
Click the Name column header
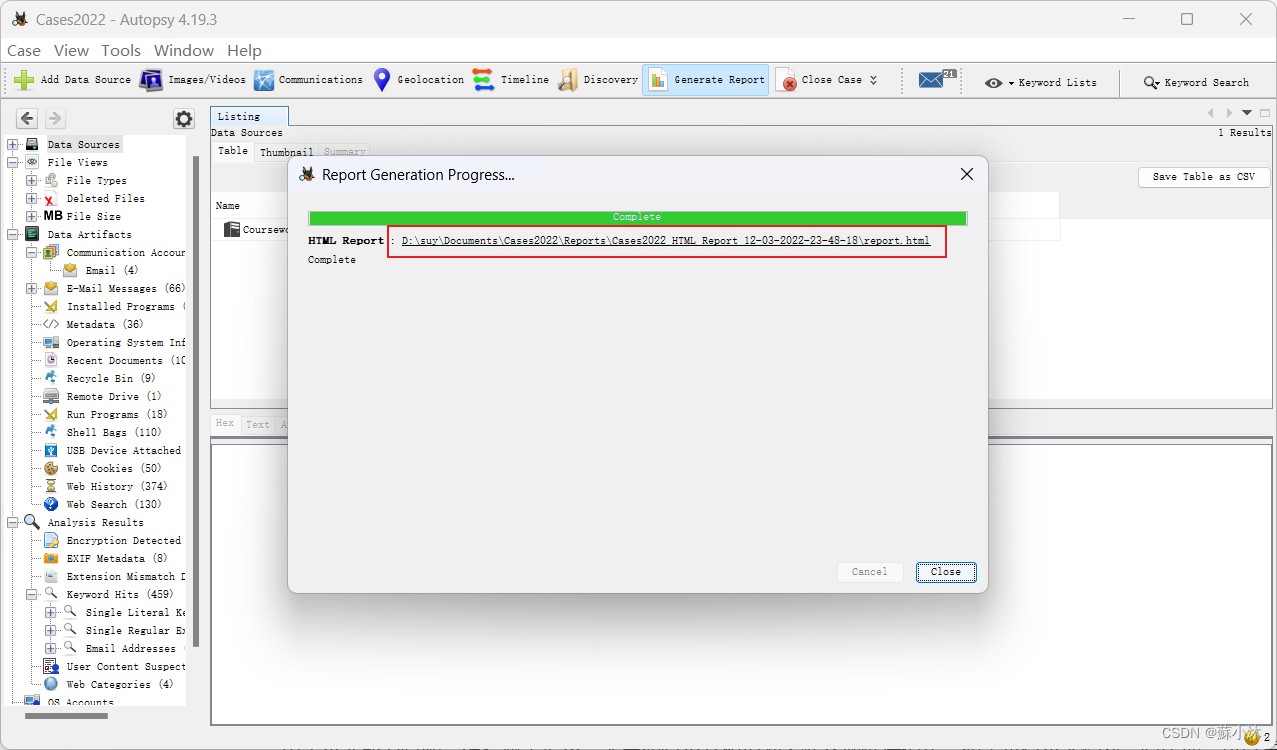pyautogui.click(x=228, y=205)
